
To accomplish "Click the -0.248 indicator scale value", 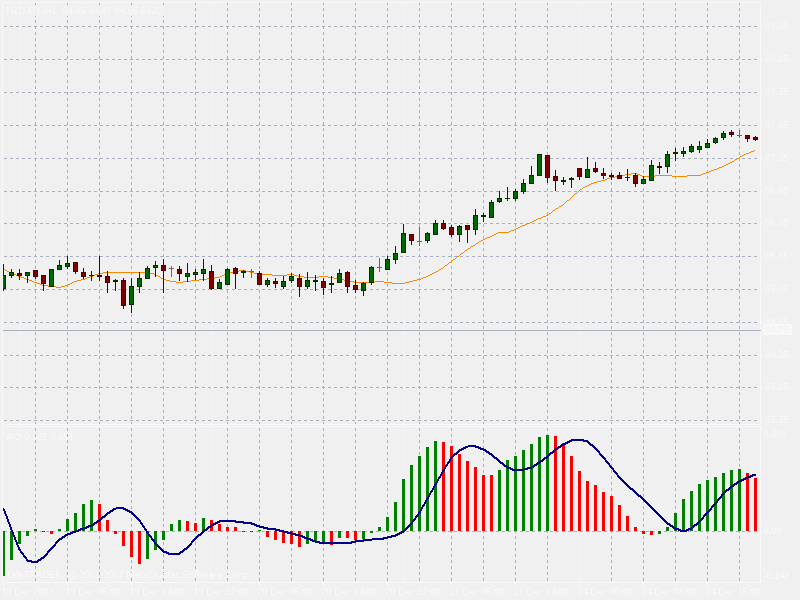I will [775, 576].
